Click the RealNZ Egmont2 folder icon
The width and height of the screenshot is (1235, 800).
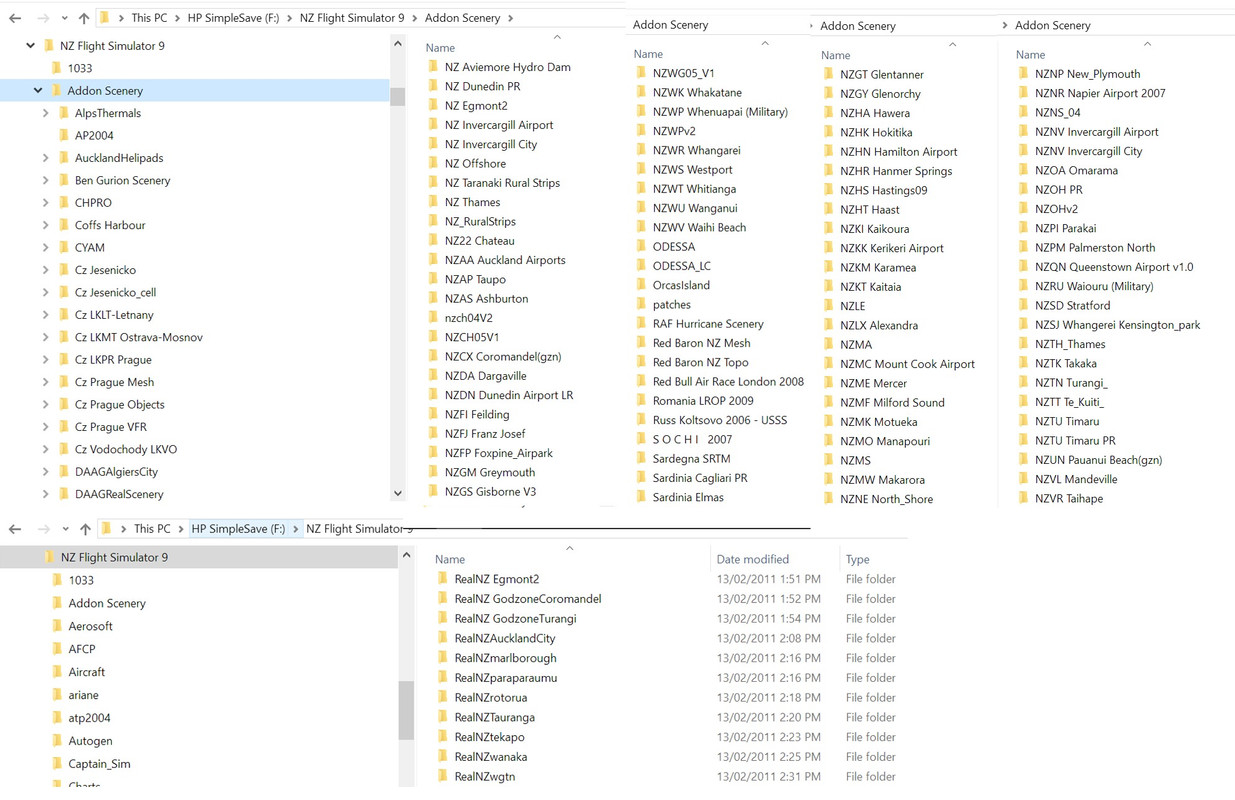(x=443, y=579)
